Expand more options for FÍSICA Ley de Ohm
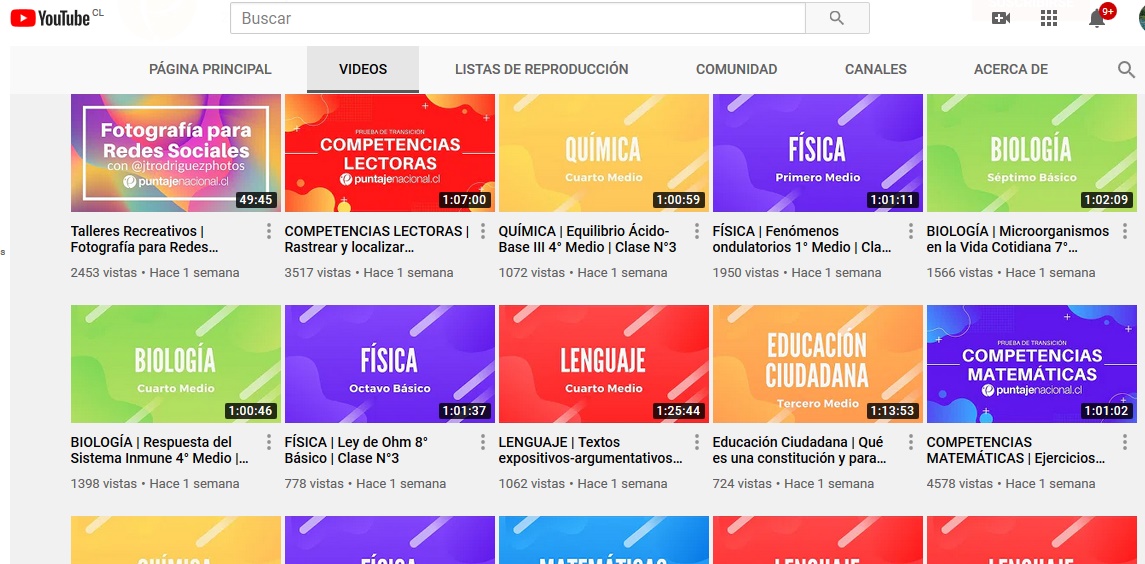 [483, 443]
